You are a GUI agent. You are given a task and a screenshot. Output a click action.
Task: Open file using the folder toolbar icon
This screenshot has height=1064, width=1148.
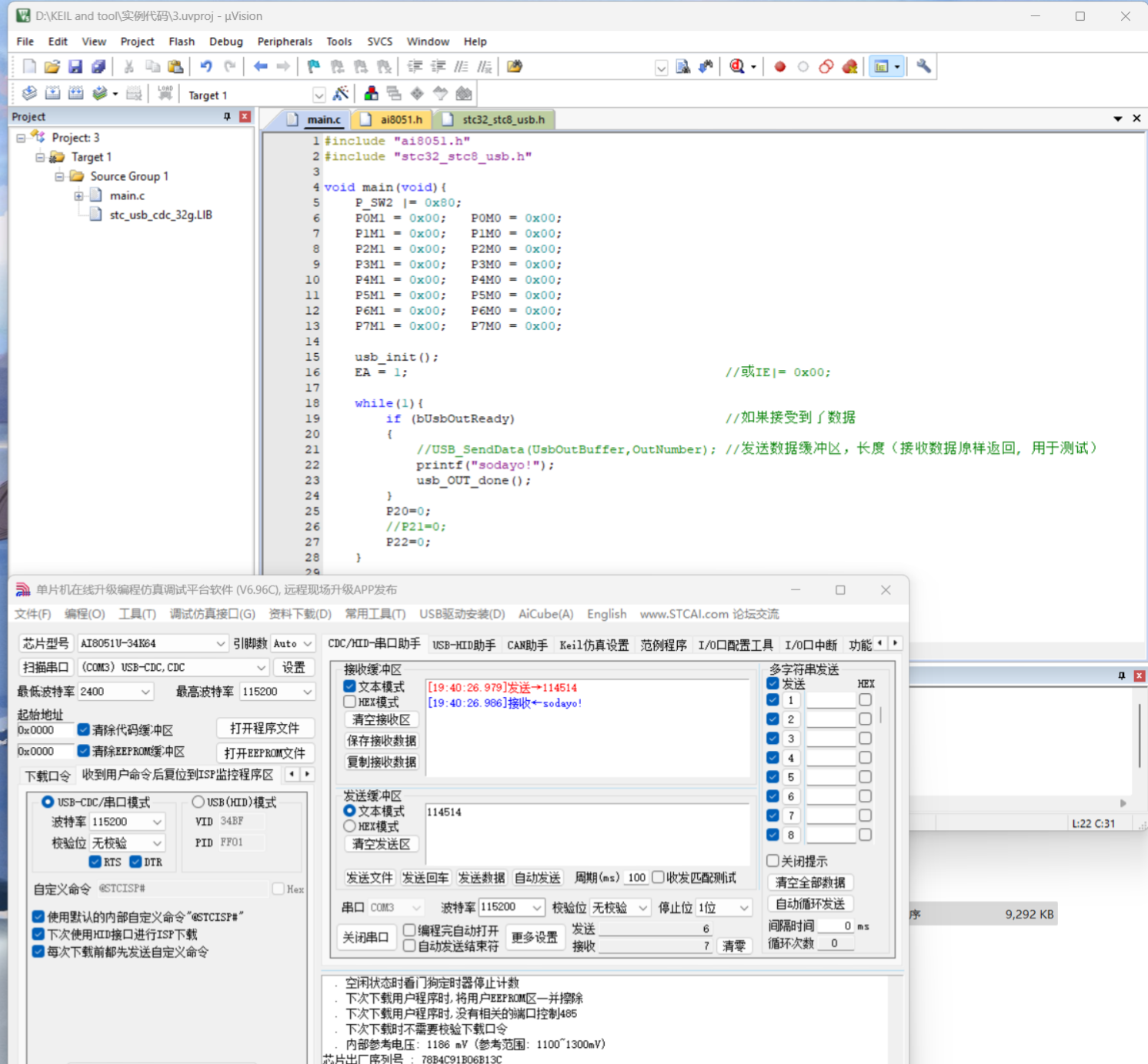click(52, 67)
